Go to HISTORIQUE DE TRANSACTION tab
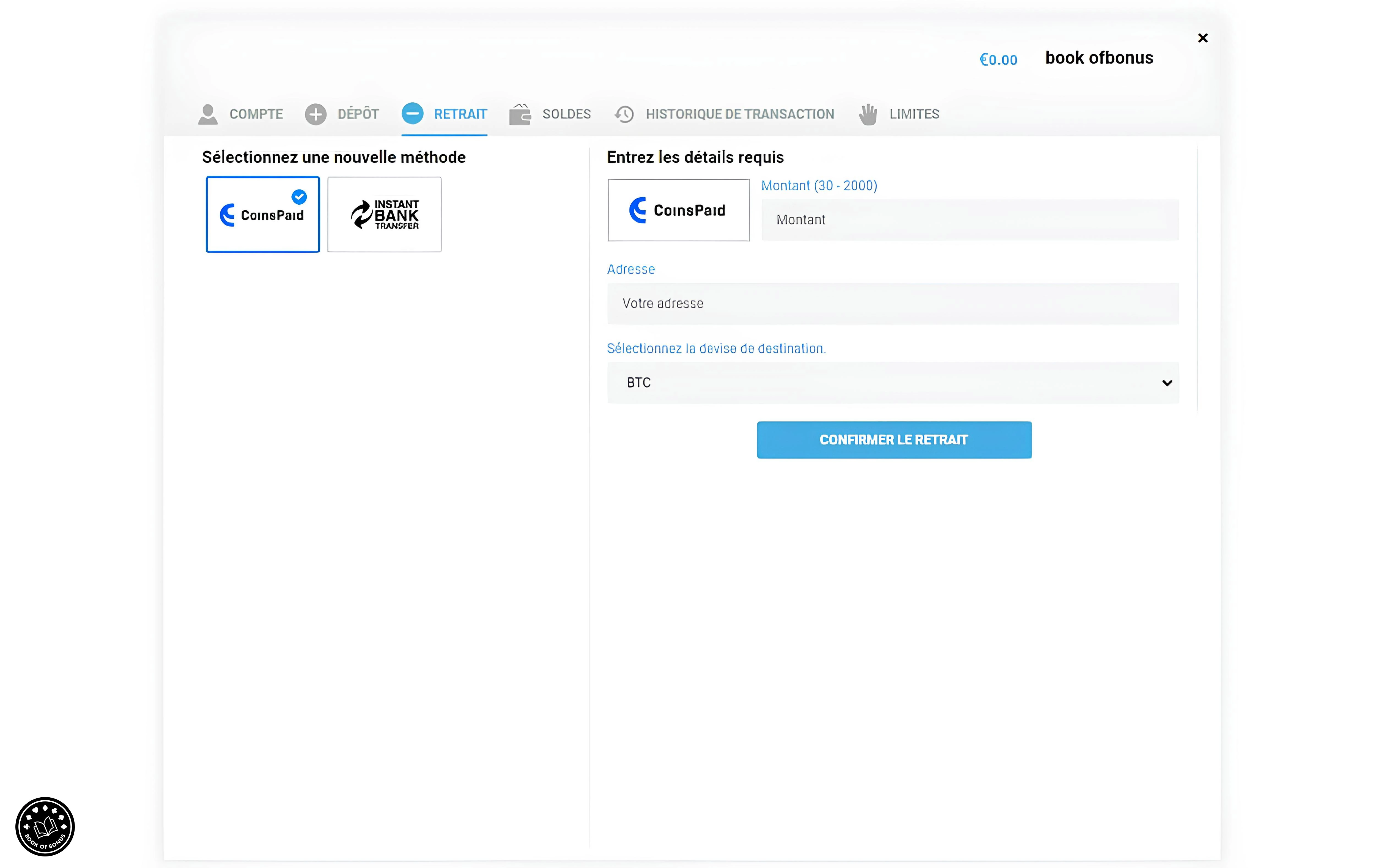 724,114
